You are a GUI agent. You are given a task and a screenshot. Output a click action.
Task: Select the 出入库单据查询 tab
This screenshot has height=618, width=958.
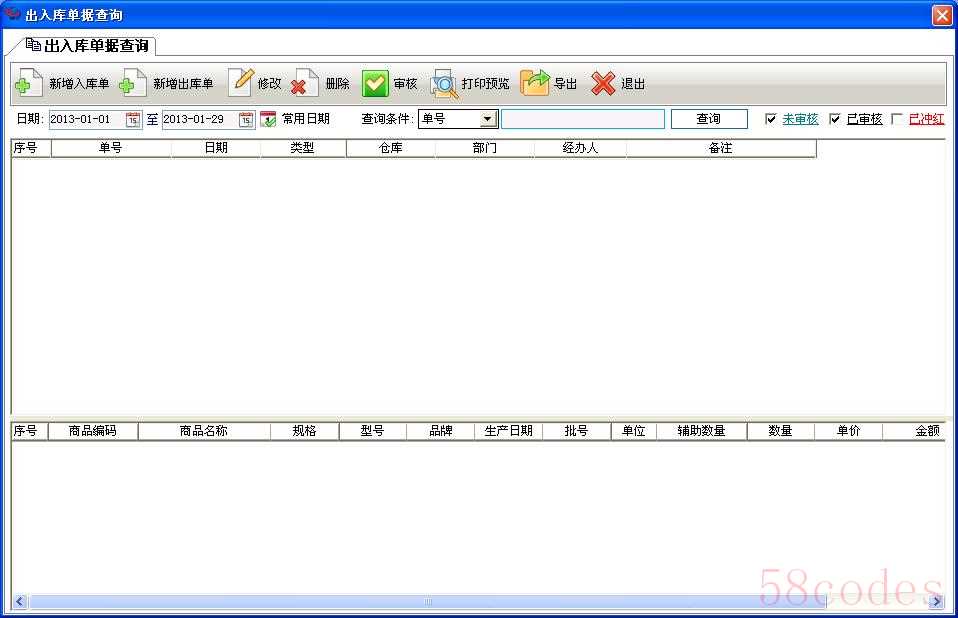(88, 46)
